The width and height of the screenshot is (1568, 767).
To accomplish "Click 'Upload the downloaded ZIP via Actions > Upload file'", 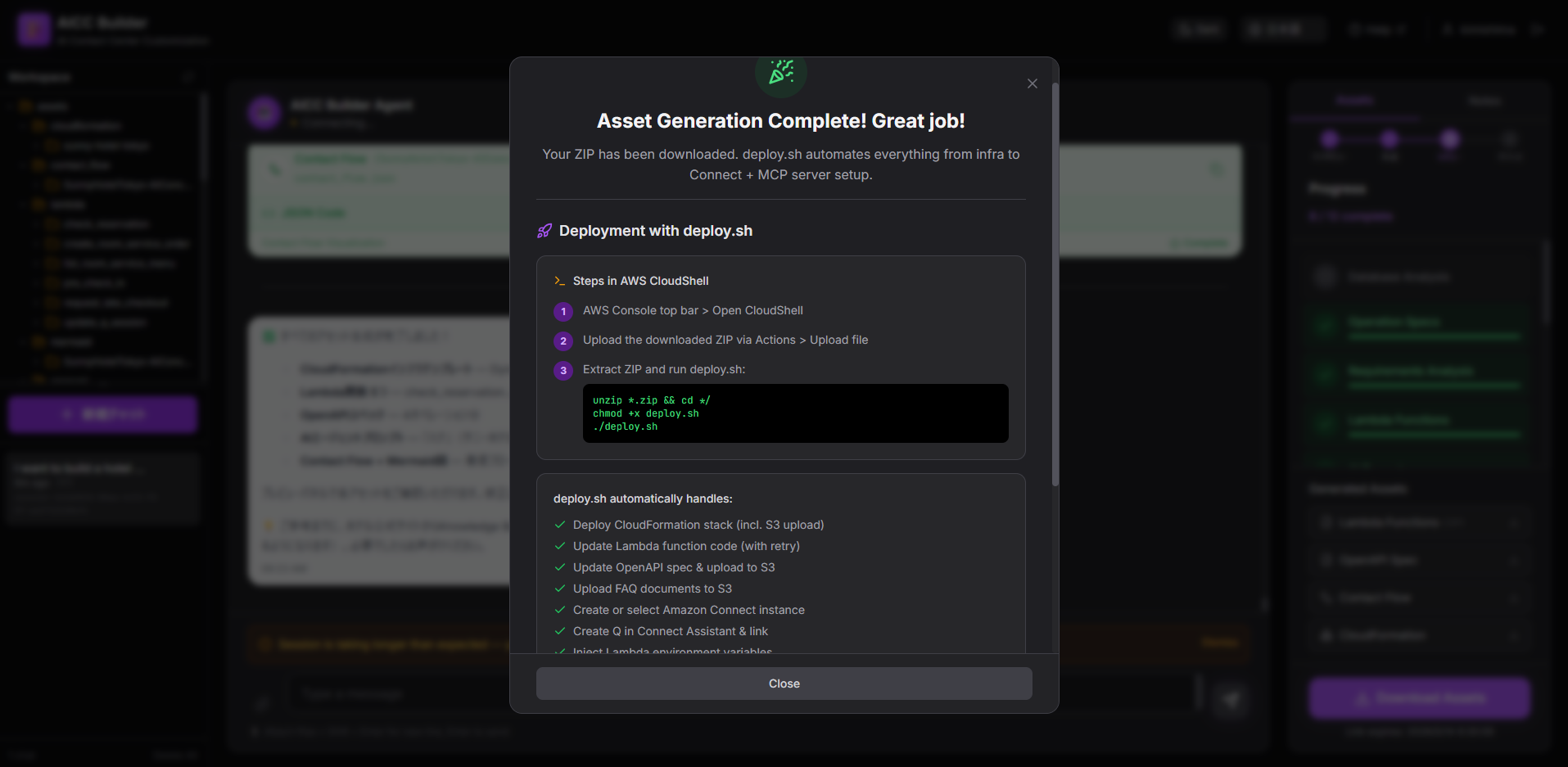I will pos(725,340).
